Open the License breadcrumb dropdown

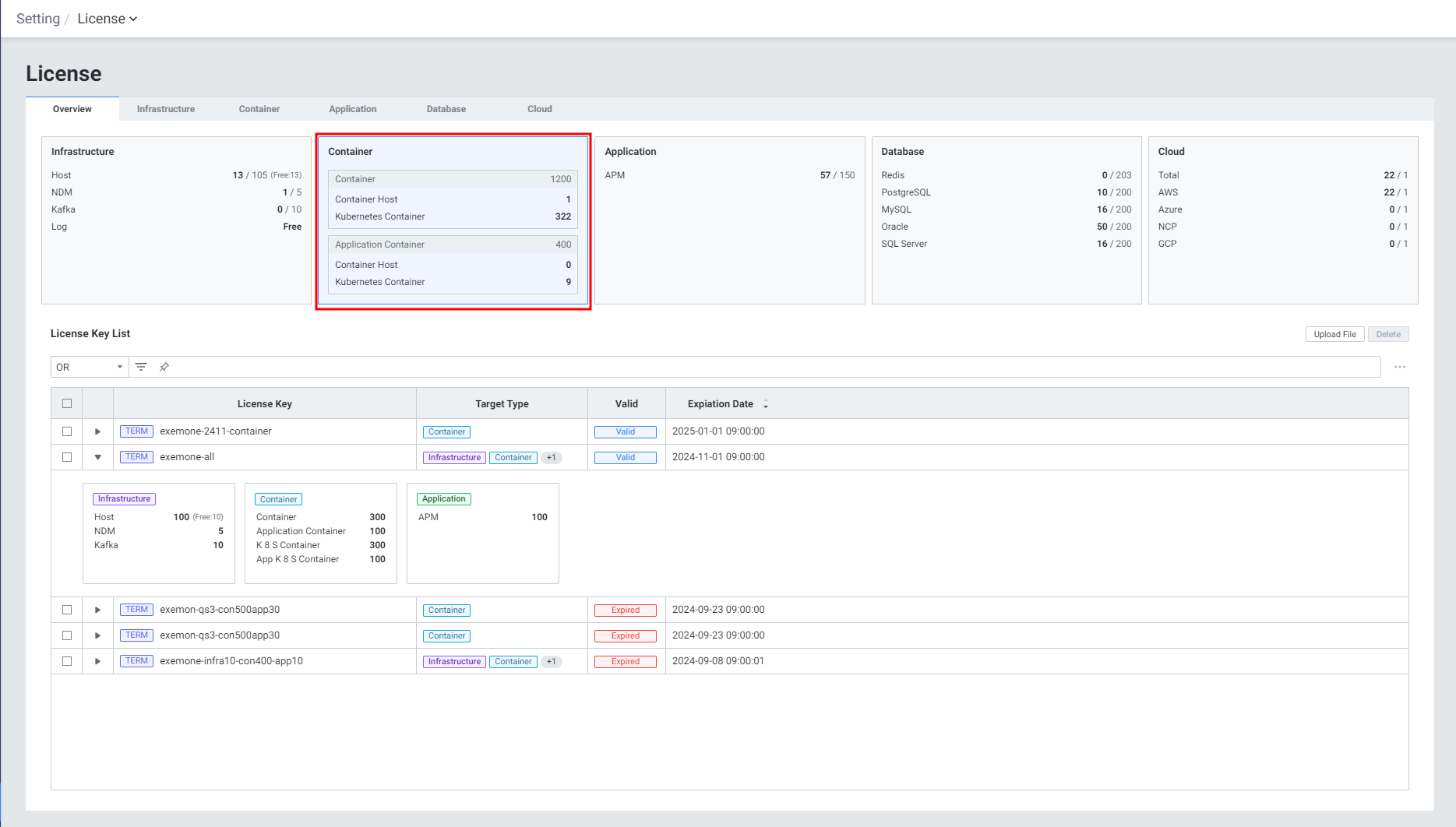(108, 19)
